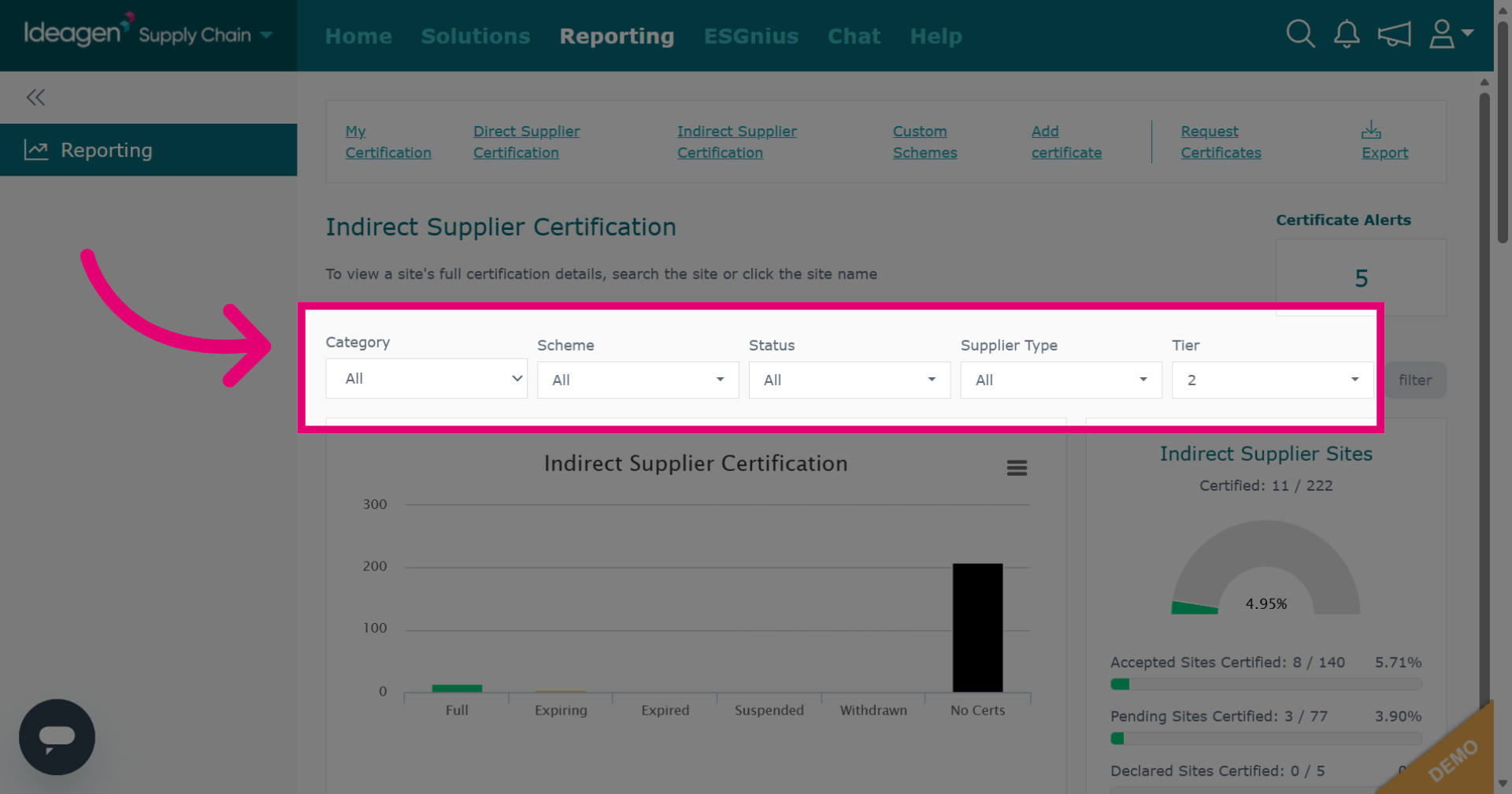
Task: Click the black No Certs bar
Action: (977, 628)
